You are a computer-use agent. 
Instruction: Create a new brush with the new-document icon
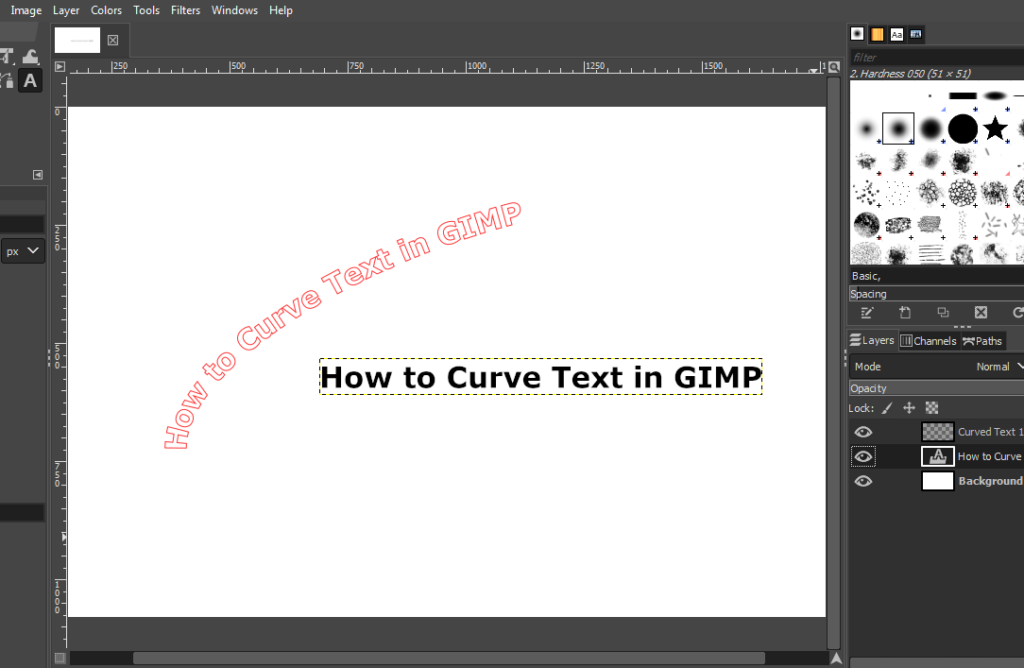click(x=904, y=312)
